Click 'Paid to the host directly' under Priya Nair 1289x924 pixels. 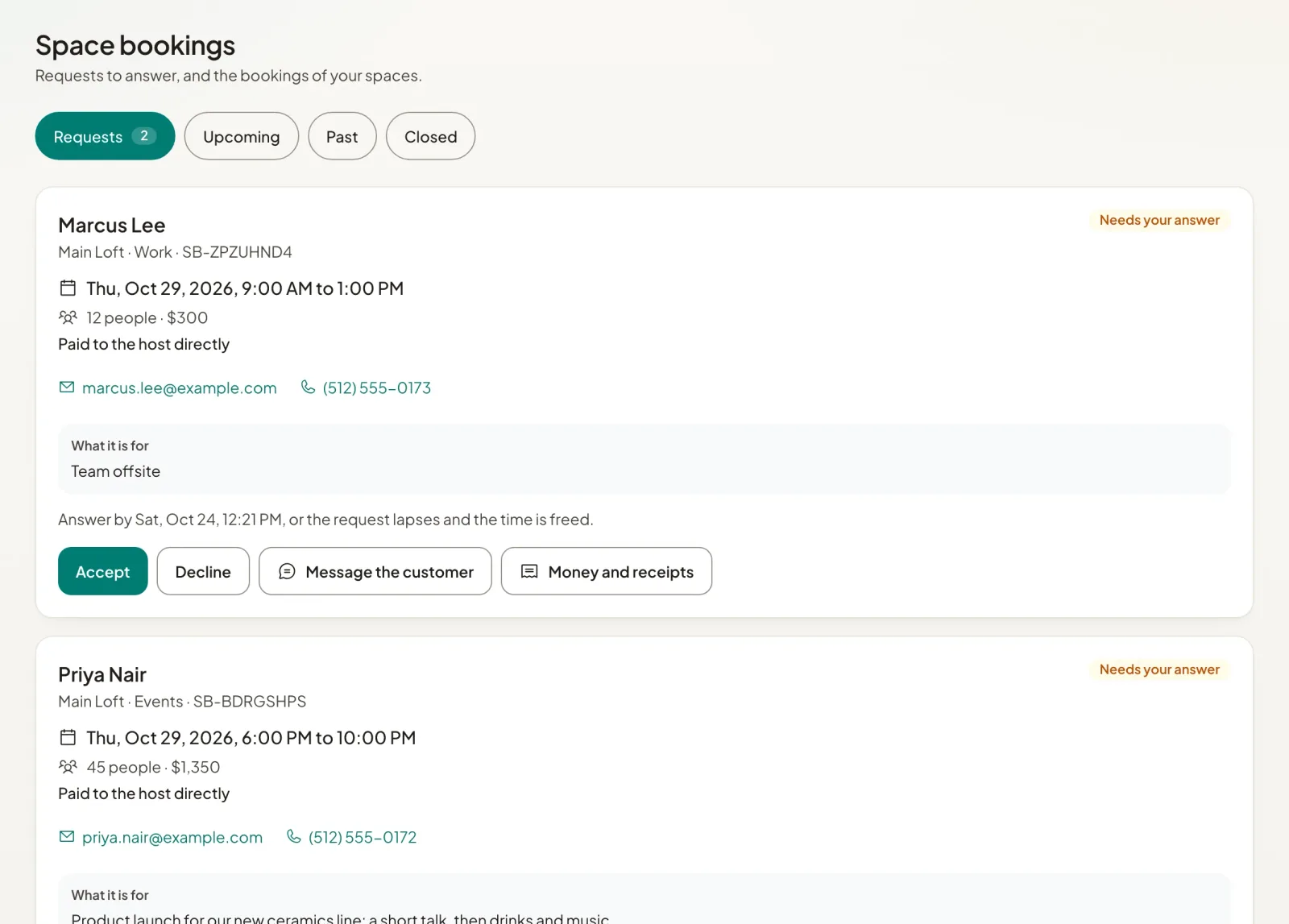coord(144,794)
